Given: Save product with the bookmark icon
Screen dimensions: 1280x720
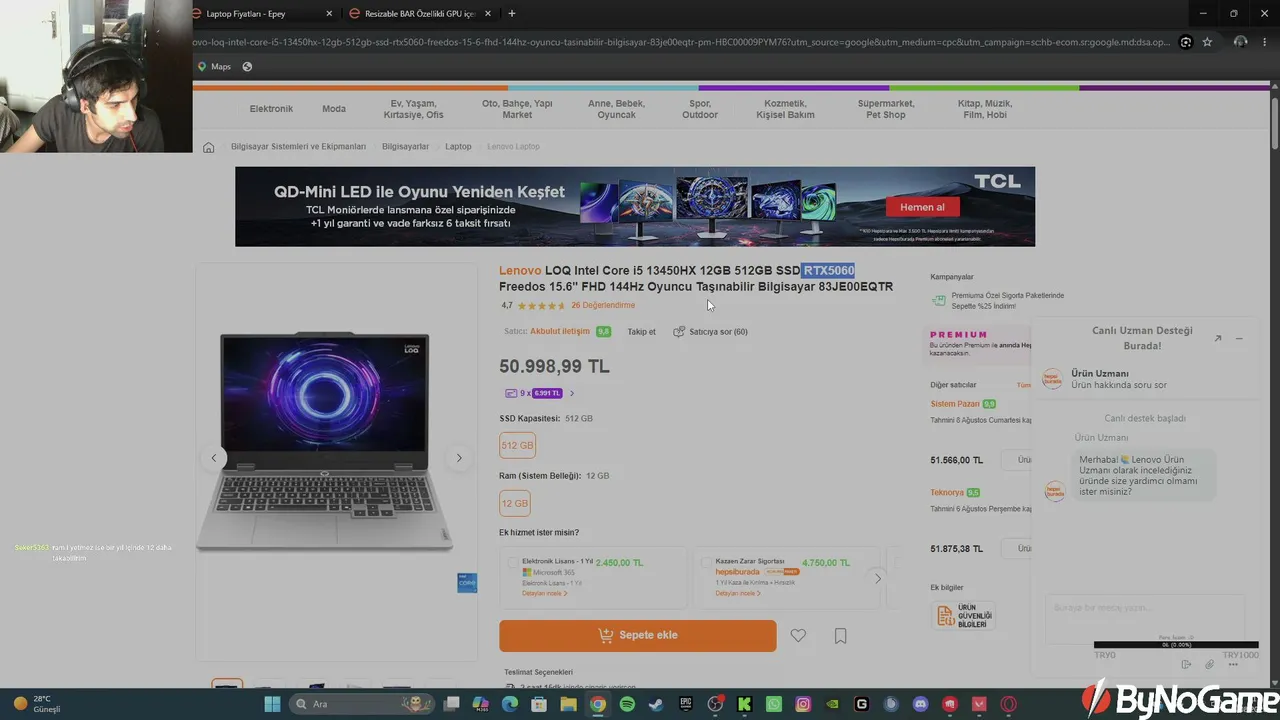Looking at the screenshot, I should click(841, 635).
